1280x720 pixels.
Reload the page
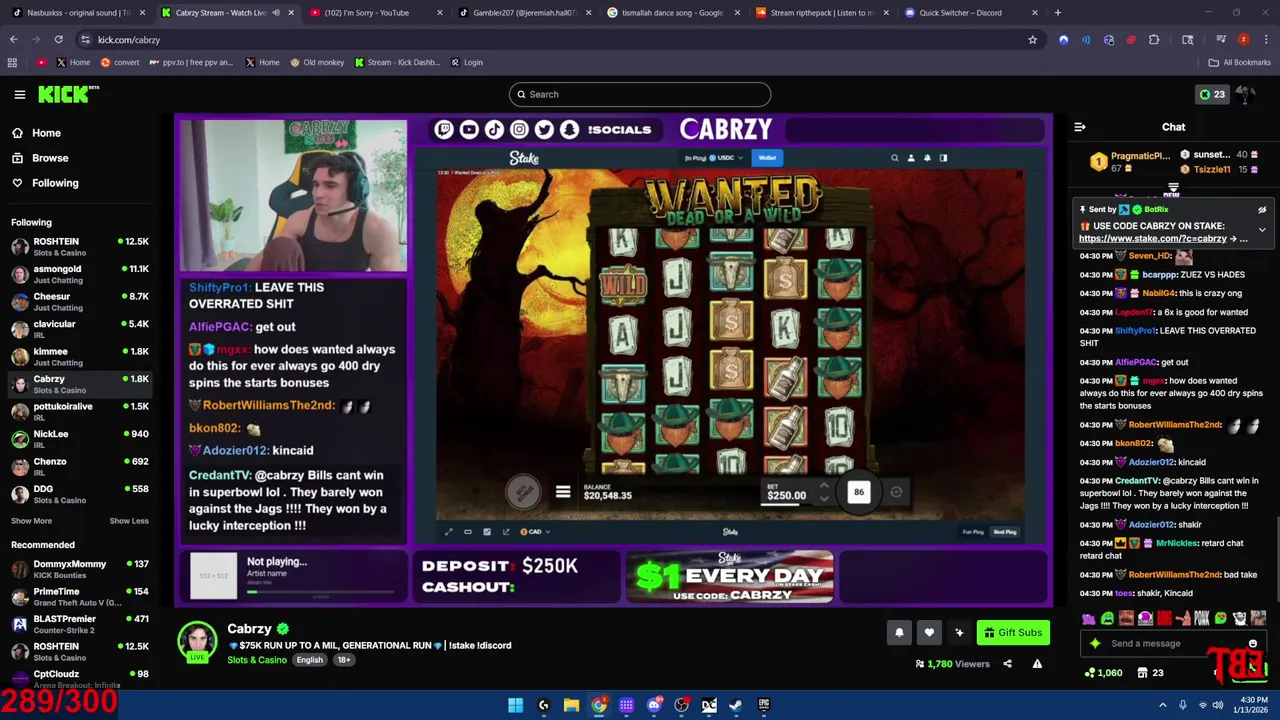[x=58, y=40]
